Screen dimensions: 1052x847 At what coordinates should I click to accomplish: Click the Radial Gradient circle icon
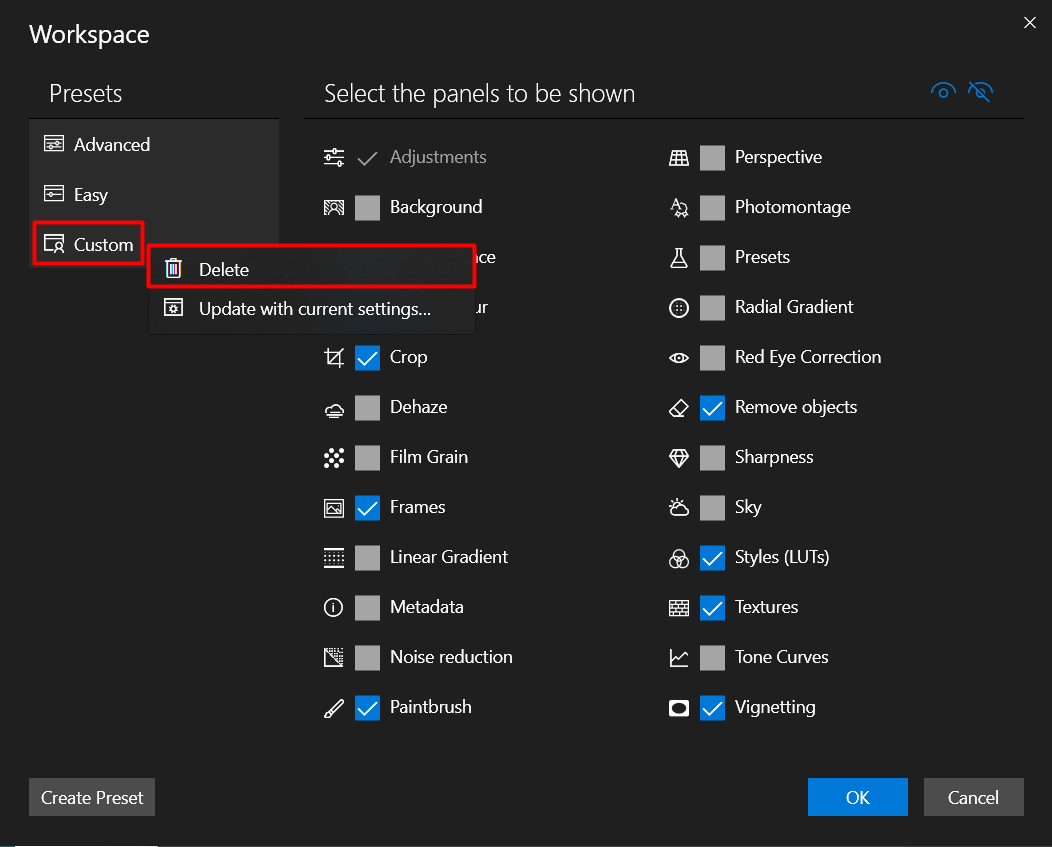tap(679, 308)
